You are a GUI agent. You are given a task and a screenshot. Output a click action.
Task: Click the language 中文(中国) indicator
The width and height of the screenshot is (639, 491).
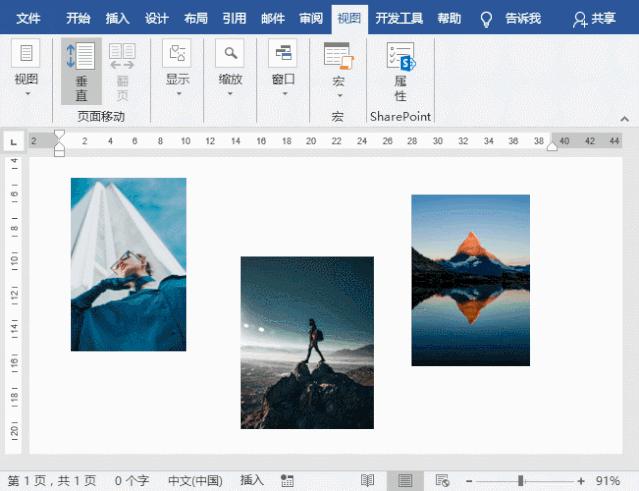pos(195,481)
